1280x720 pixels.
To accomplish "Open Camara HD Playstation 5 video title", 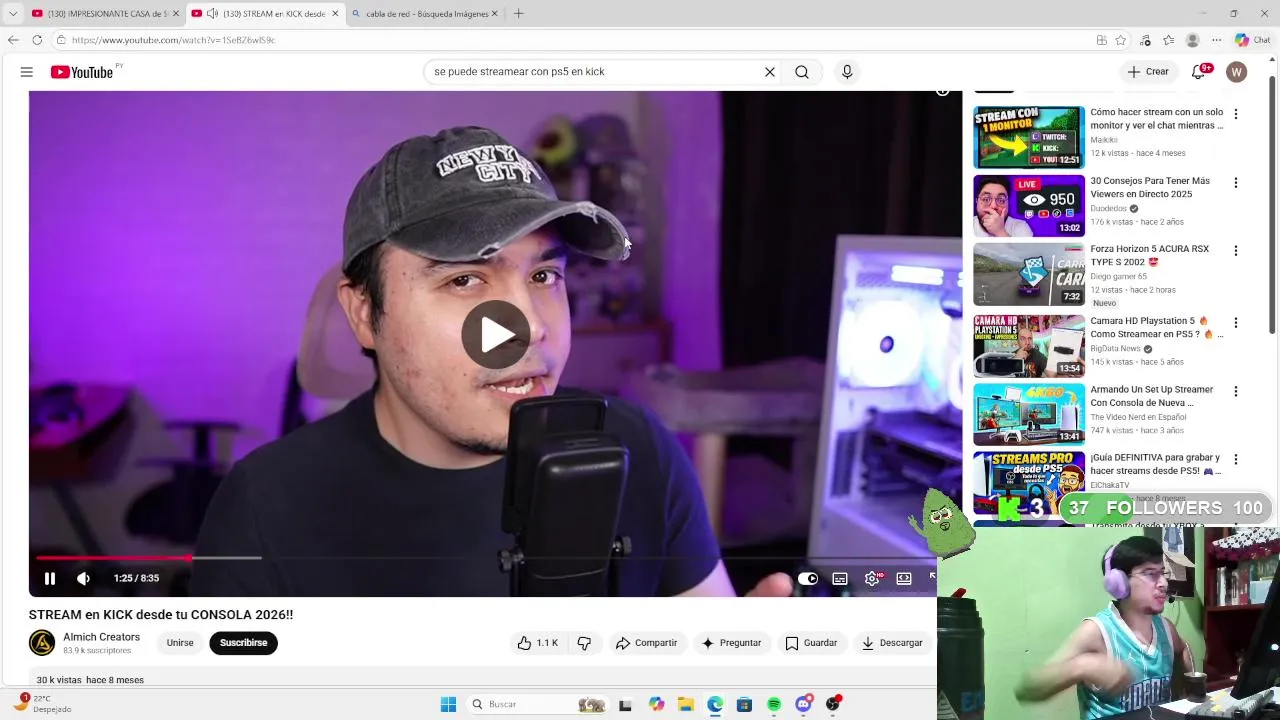I will click(1155, 328).
